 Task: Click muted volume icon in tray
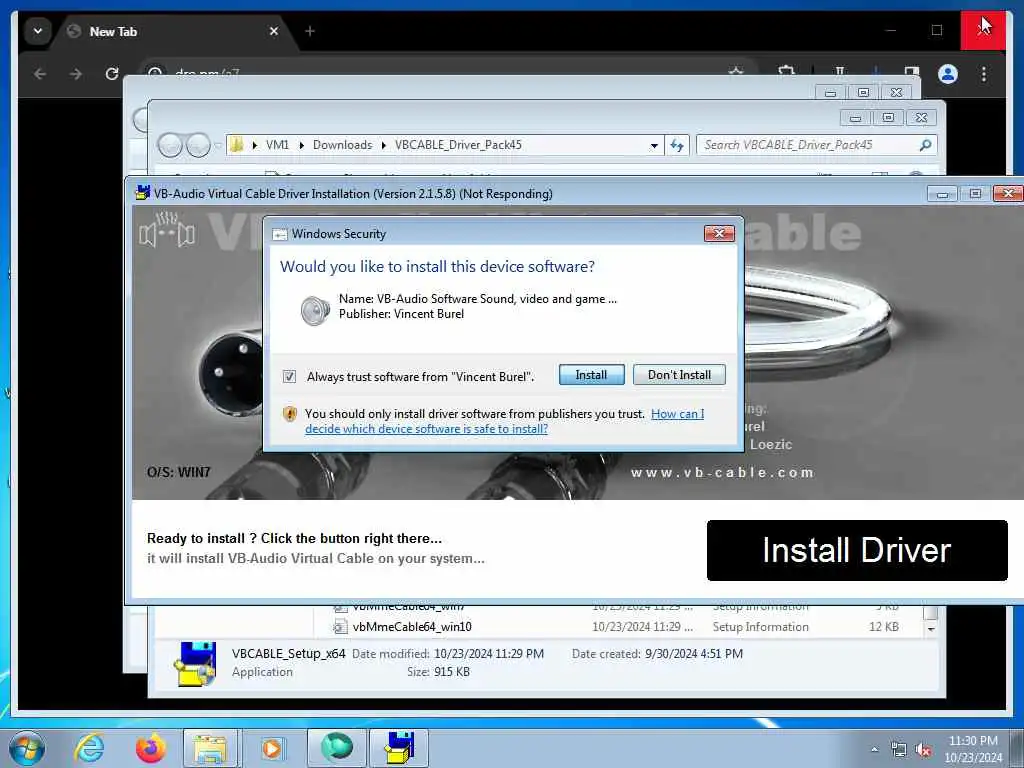coord(923,750)
